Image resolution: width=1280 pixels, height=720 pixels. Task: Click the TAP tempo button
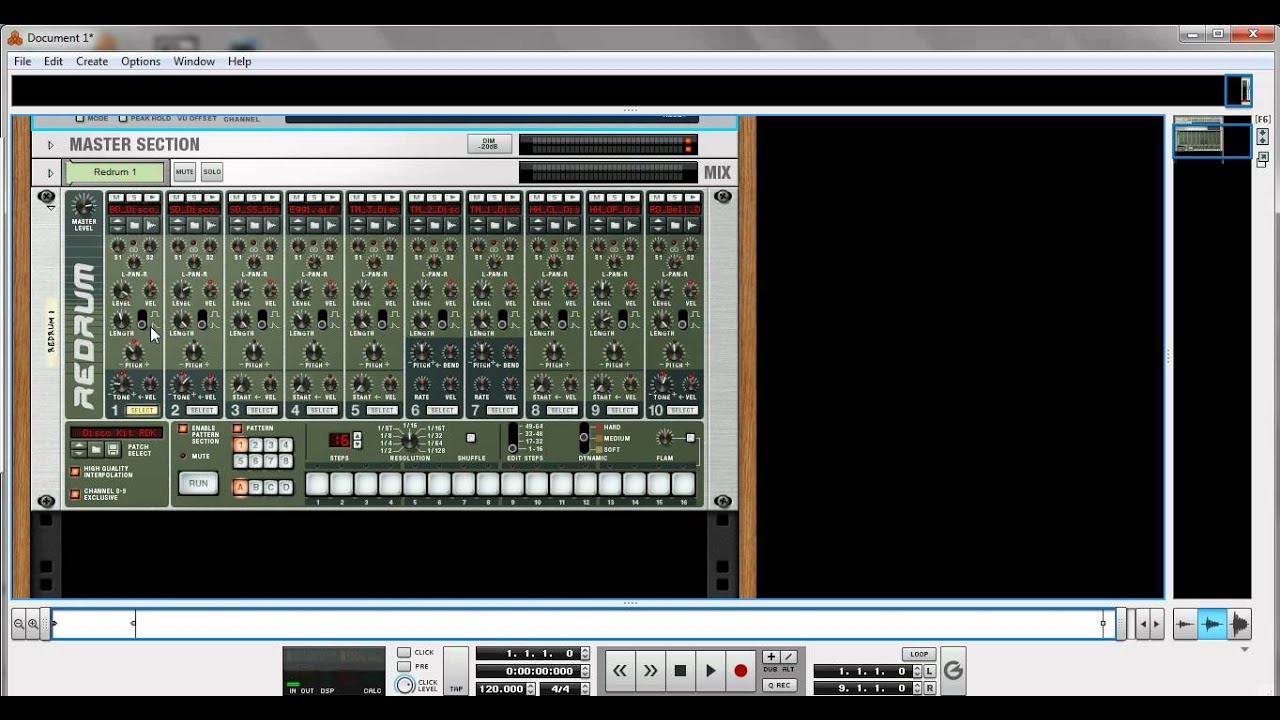click(456, 671)
